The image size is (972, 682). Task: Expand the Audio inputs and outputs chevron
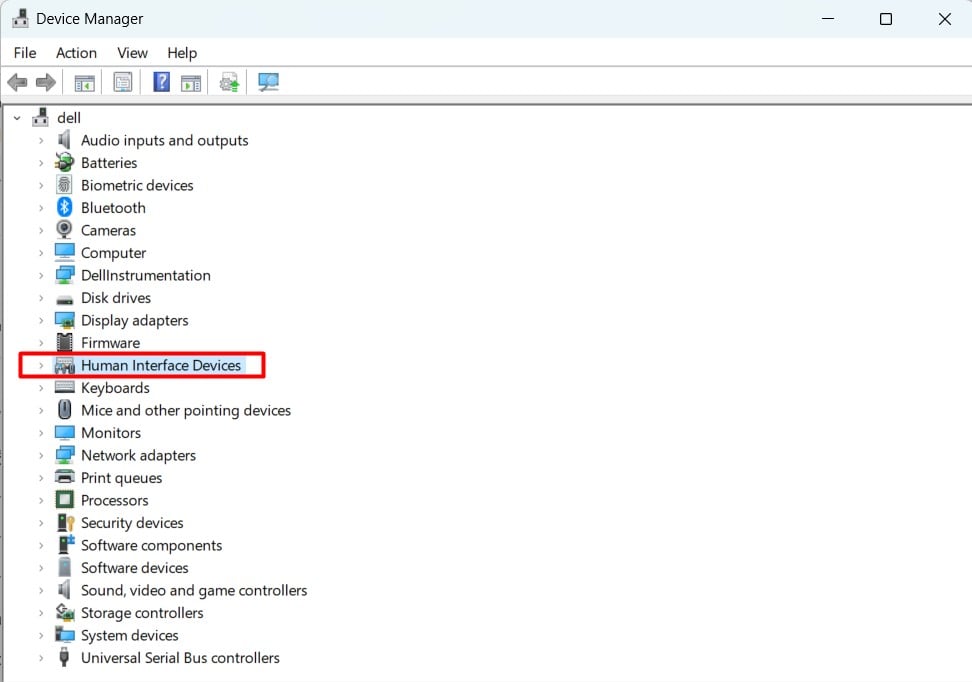pos(41,141)
